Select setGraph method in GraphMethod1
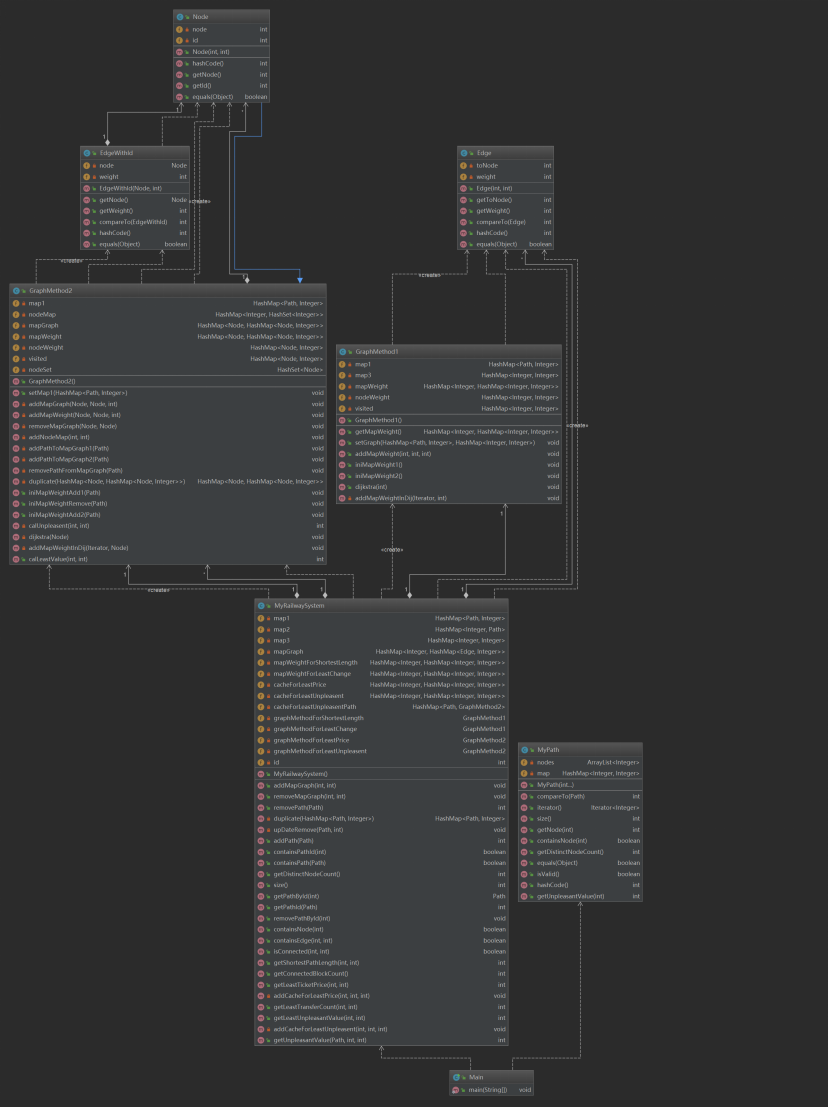829x1107 pixels. (x=449, y=443)
